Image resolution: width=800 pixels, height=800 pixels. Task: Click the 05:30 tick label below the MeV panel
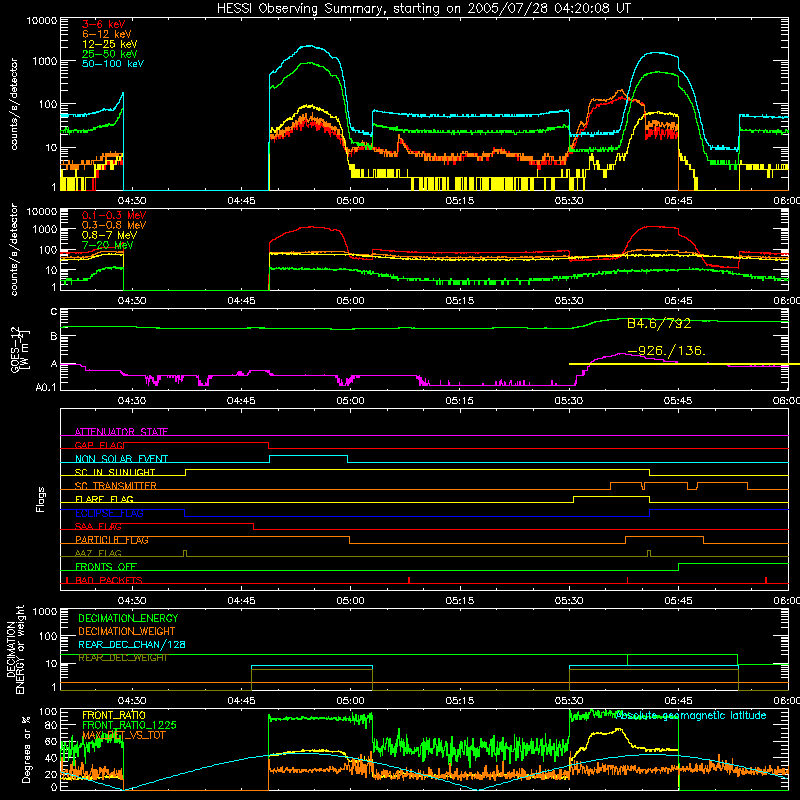(x=569, y=301)
